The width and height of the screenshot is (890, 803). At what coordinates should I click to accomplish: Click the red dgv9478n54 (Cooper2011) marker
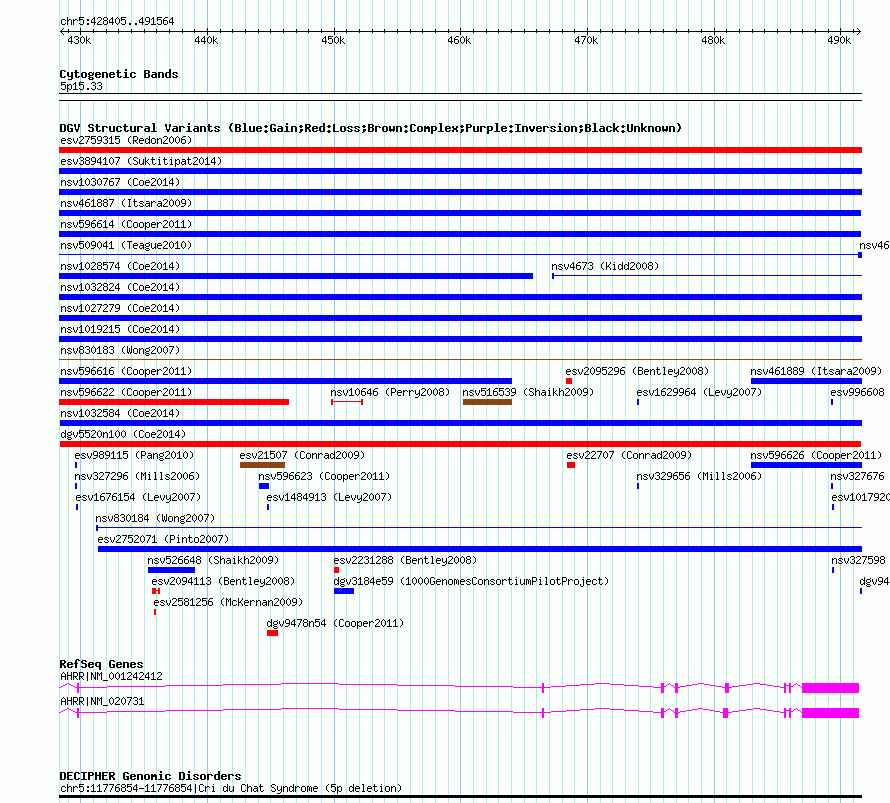[x=272, y=633]
